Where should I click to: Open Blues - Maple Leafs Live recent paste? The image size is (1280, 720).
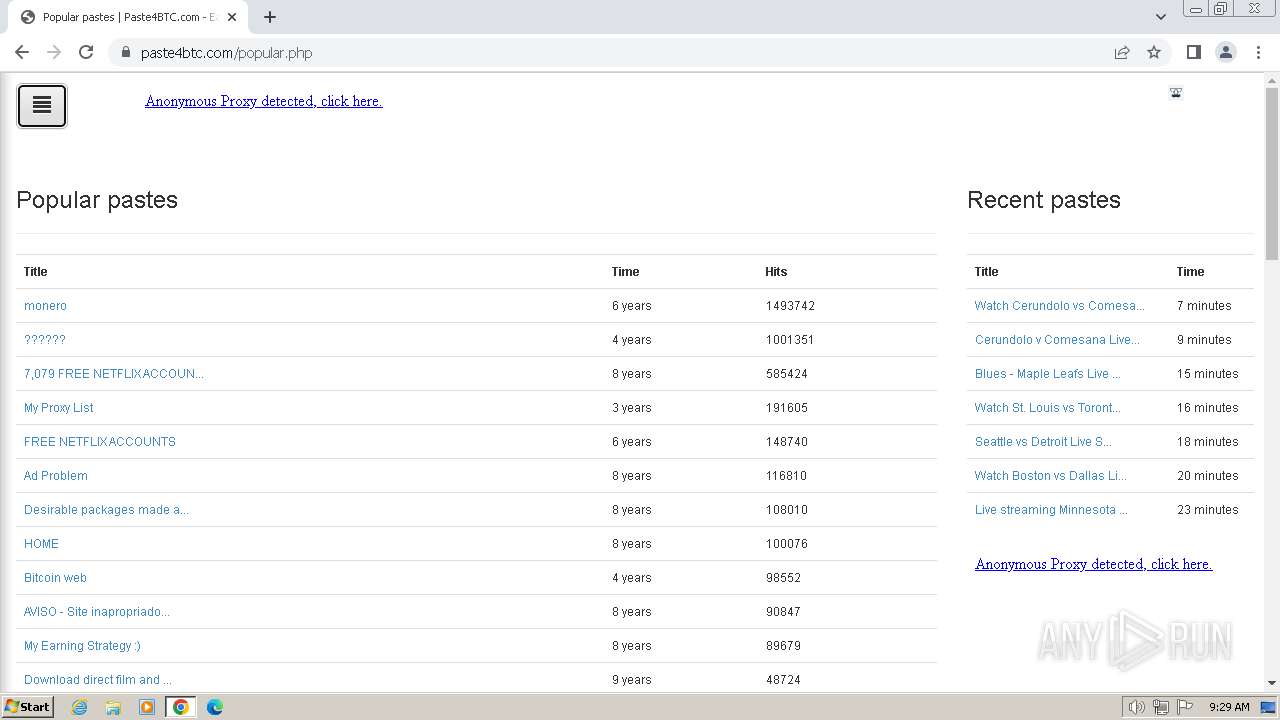[x=1048, y=374]
